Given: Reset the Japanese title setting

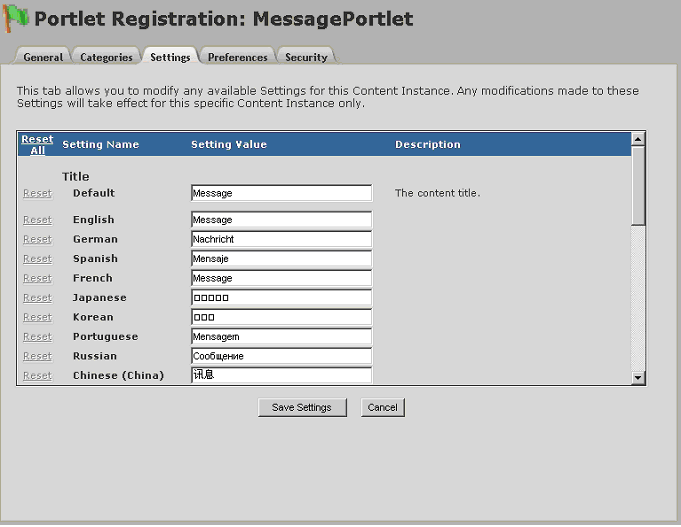Looking at the screenshot, I should [37, 298].
